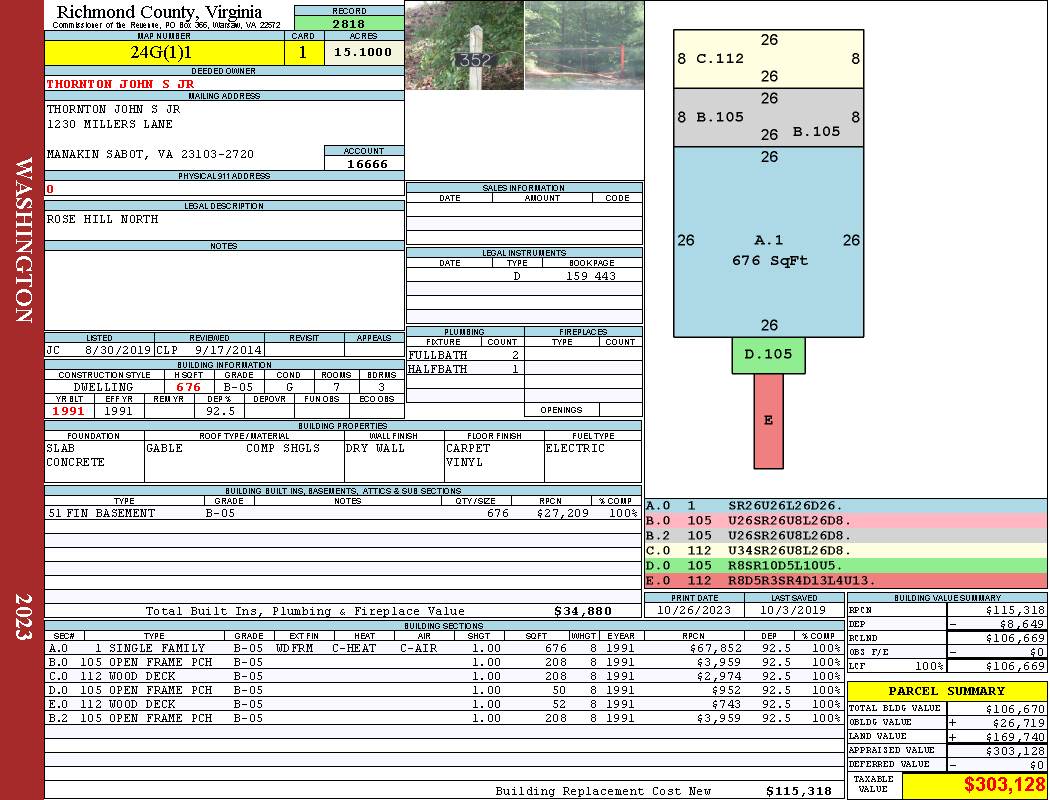Image resolution: width=1050 pixels, height=800 pixels.
Task: Click the A.0 SINGLE FAMILY building section row
Action: coord(444,648)
